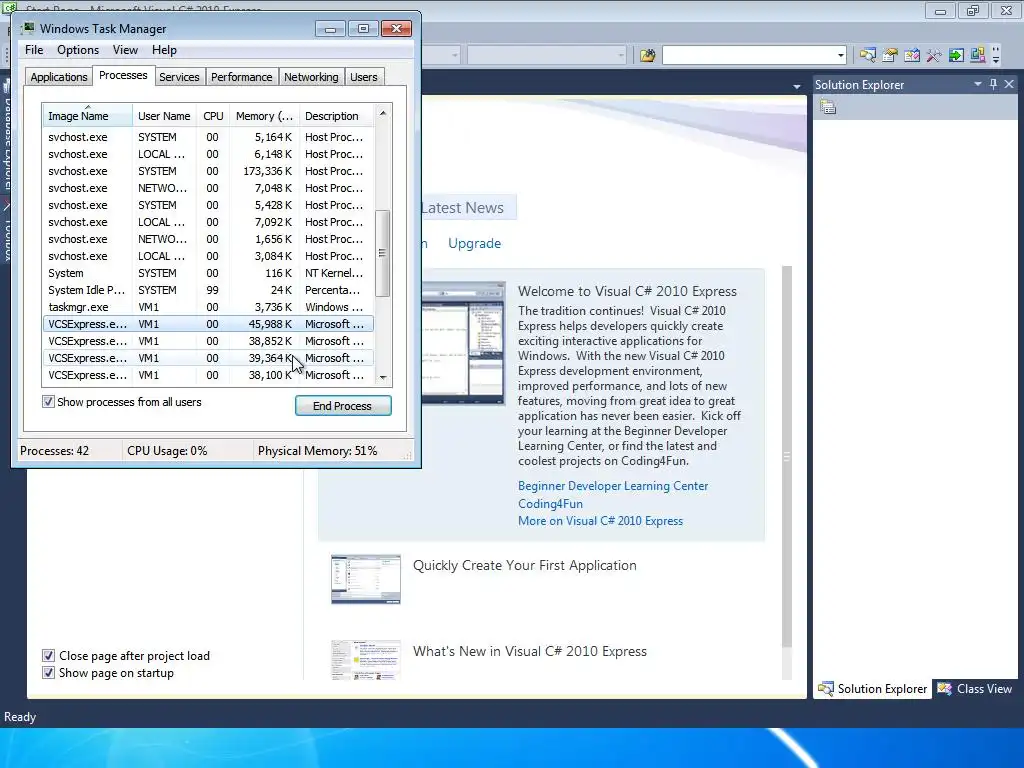1024x768 pixels.
Task: Open the active documents list dropdown arrow
Action: tap(797, 86)
